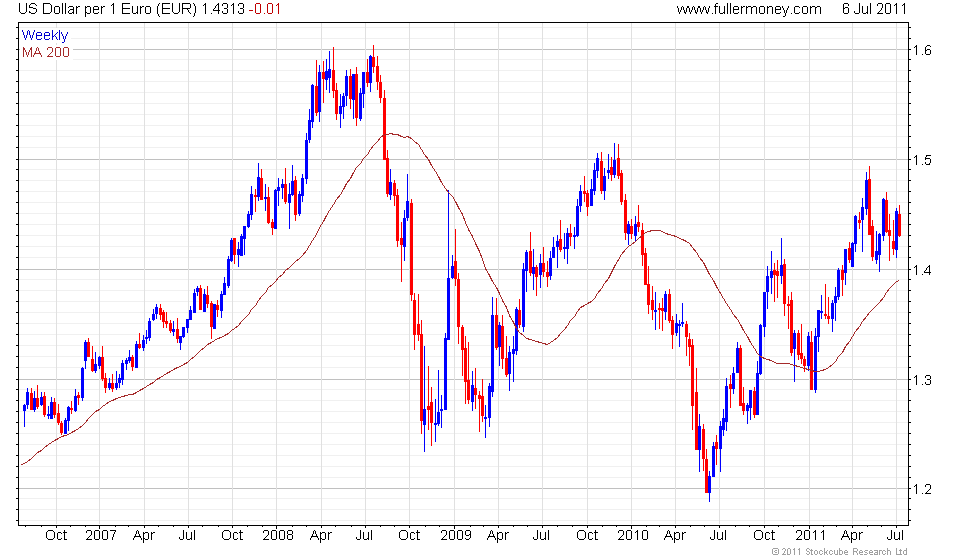Image resolution: width=960 pixels, height=560 pixels.
Task: Click the 'Apr' label just after 2009
Action: coord(498,536)
